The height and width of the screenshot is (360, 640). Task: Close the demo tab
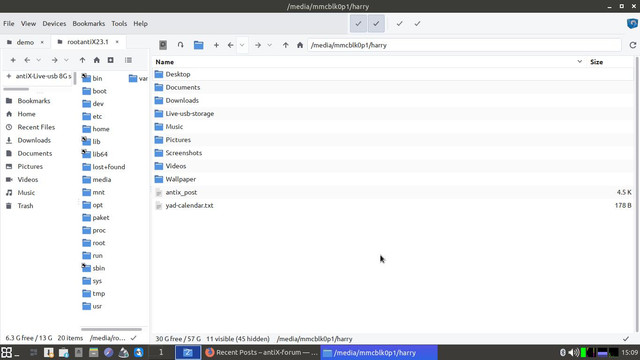coord(42,42)
